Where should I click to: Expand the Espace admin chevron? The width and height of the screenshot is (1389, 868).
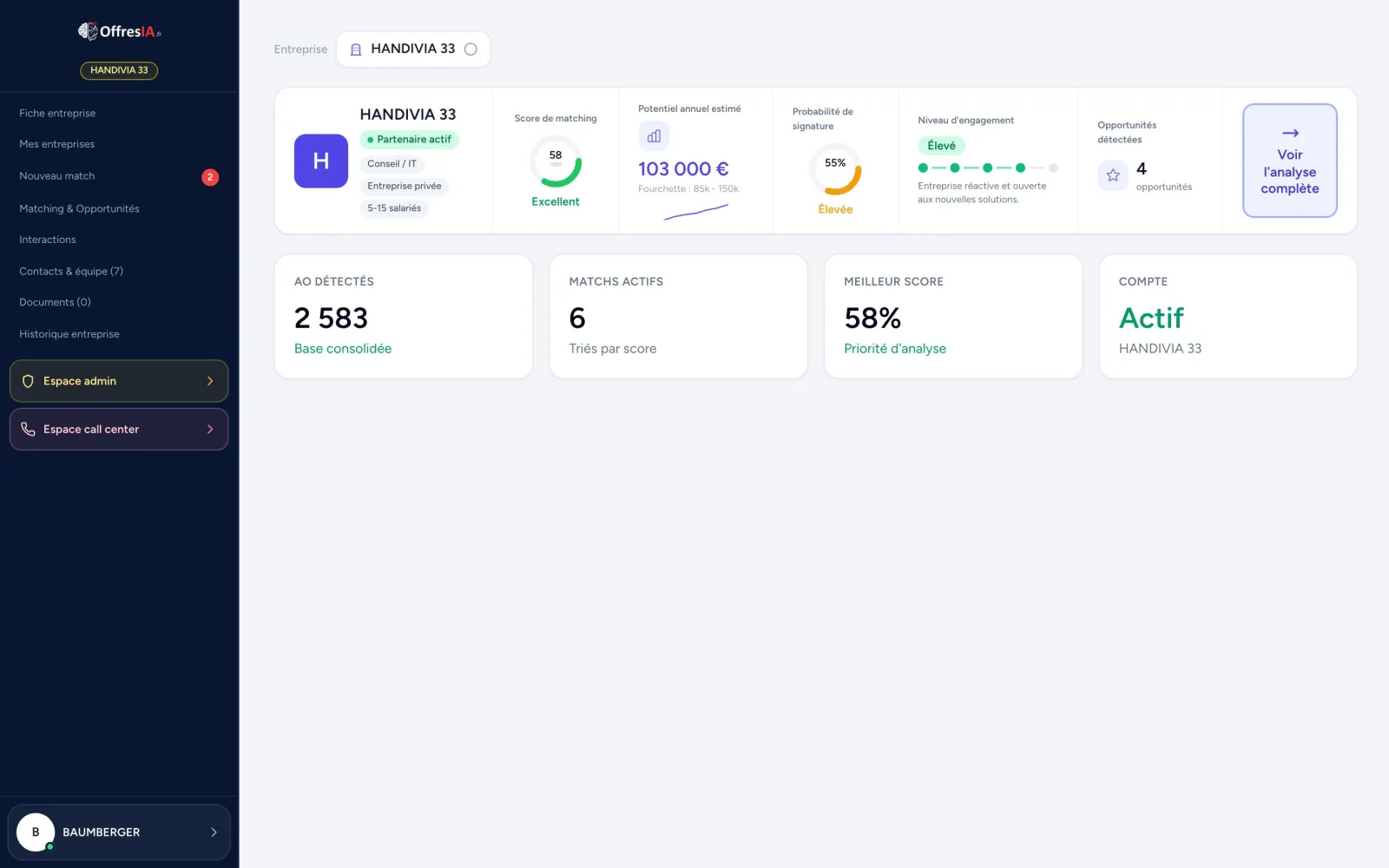pyautogui.click(x=210, y=381)
